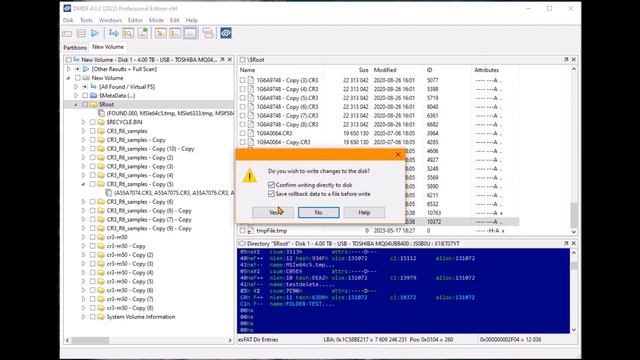Click the report toolbar icon with green dot

pos(142,33)
